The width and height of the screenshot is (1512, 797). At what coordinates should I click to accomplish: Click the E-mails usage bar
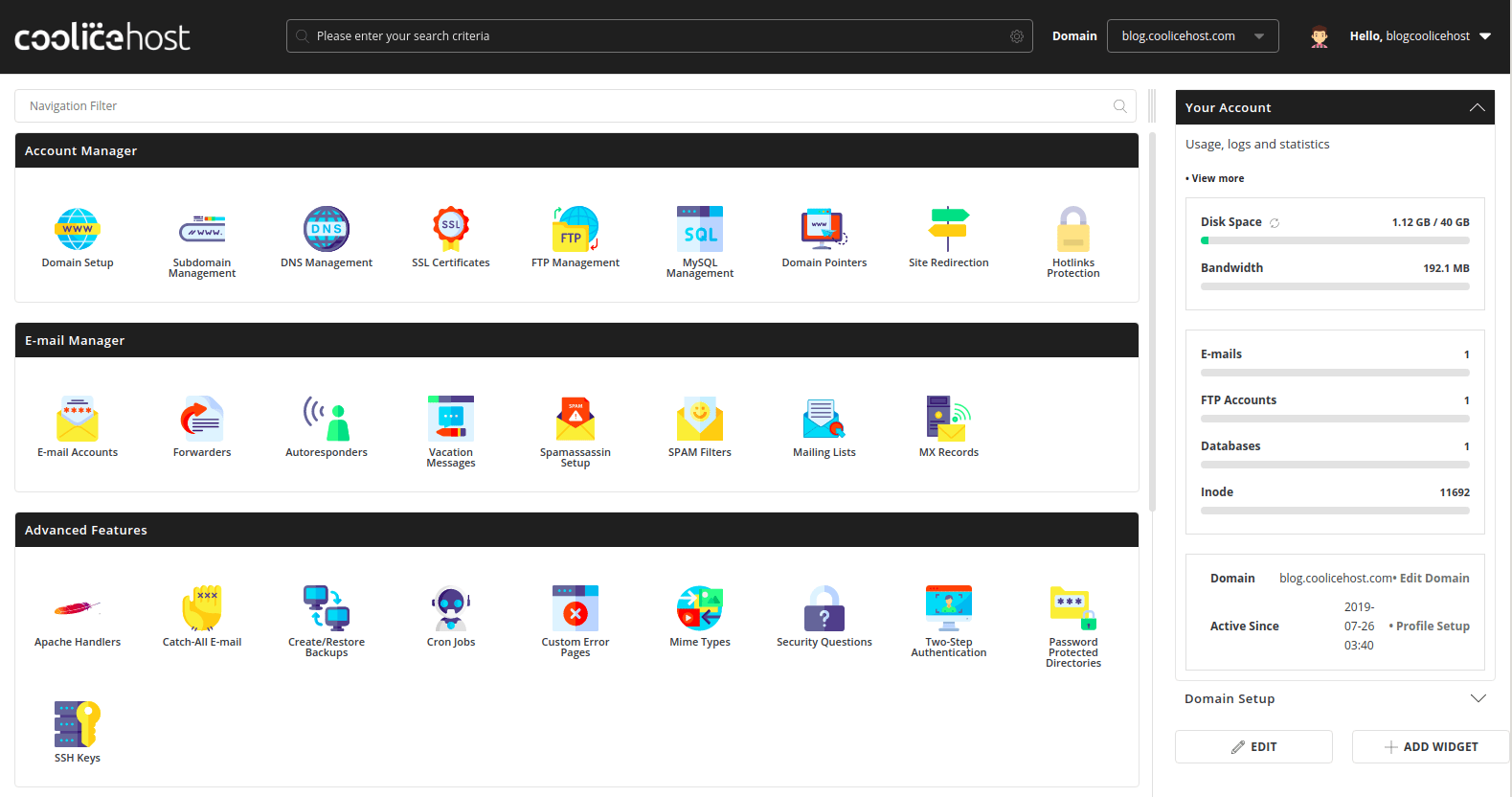click(x=1335, y=373)
